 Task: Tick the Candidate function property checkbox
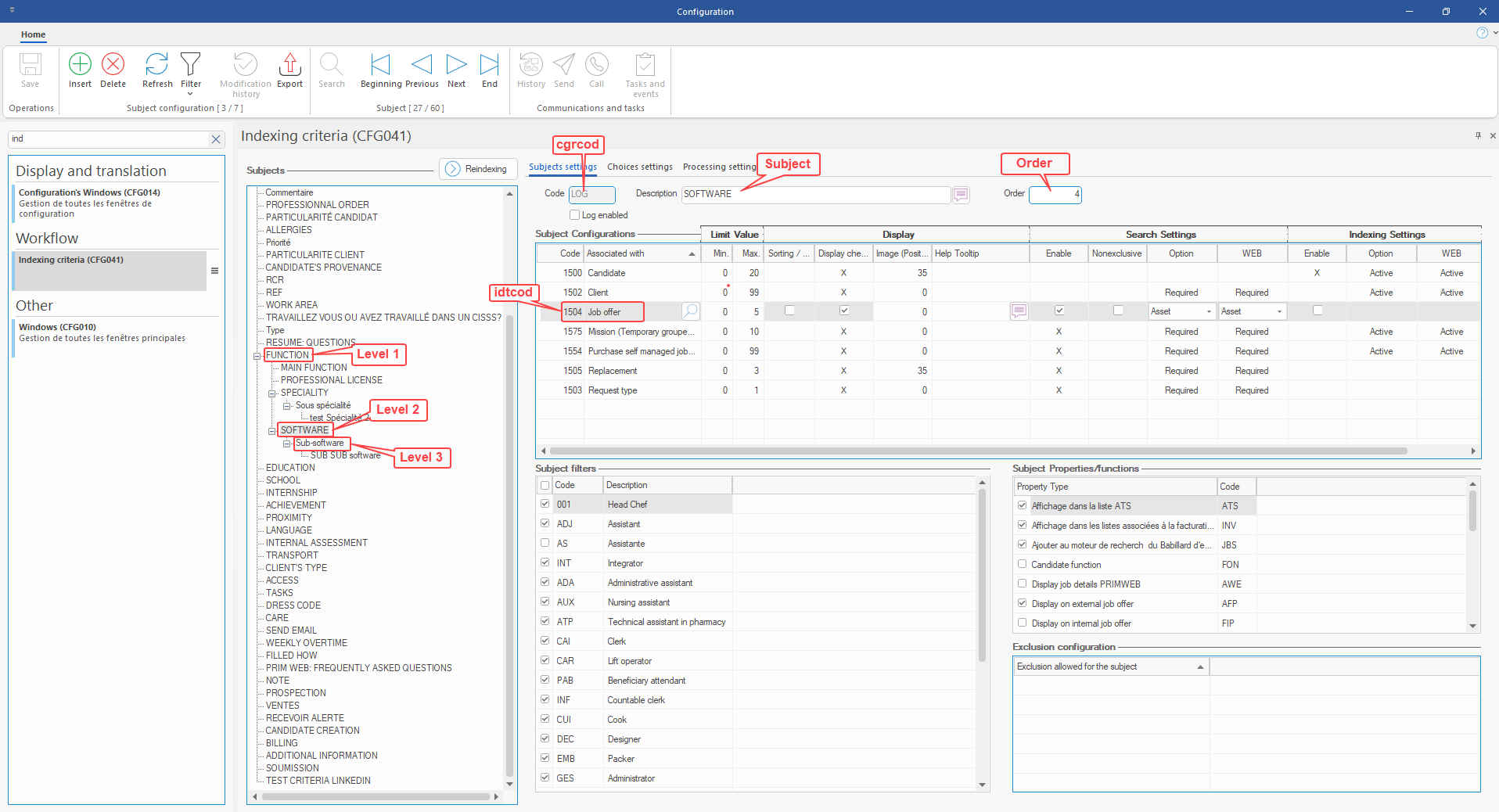tap(1022, 564)
